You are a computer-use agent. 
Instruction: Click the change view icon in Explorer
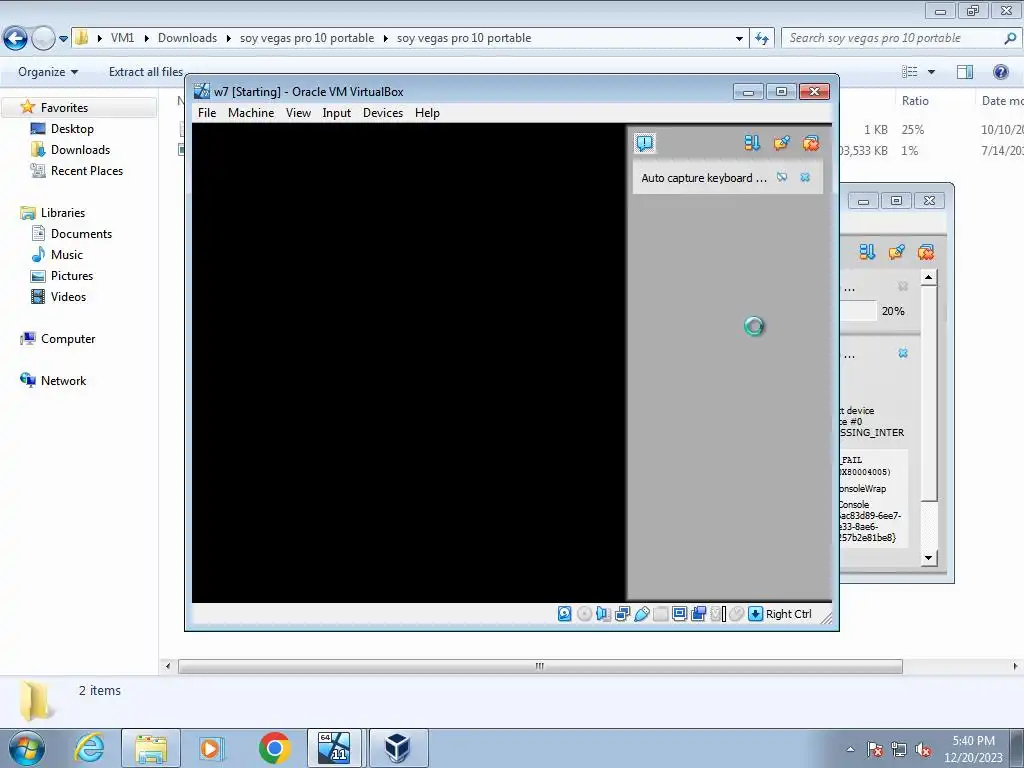point(910,72)
